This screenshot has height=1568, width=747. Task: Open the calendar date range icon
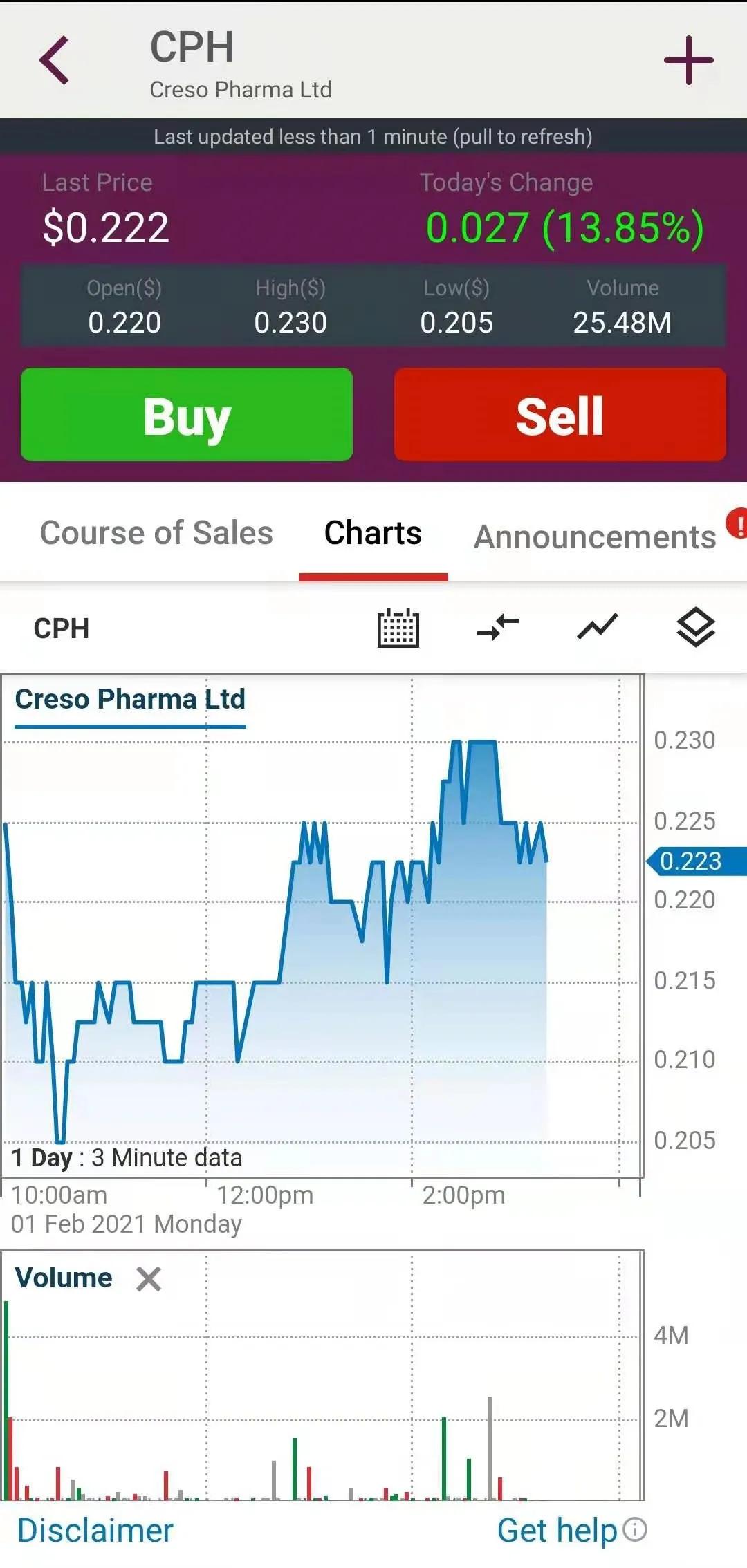point(398,628)
